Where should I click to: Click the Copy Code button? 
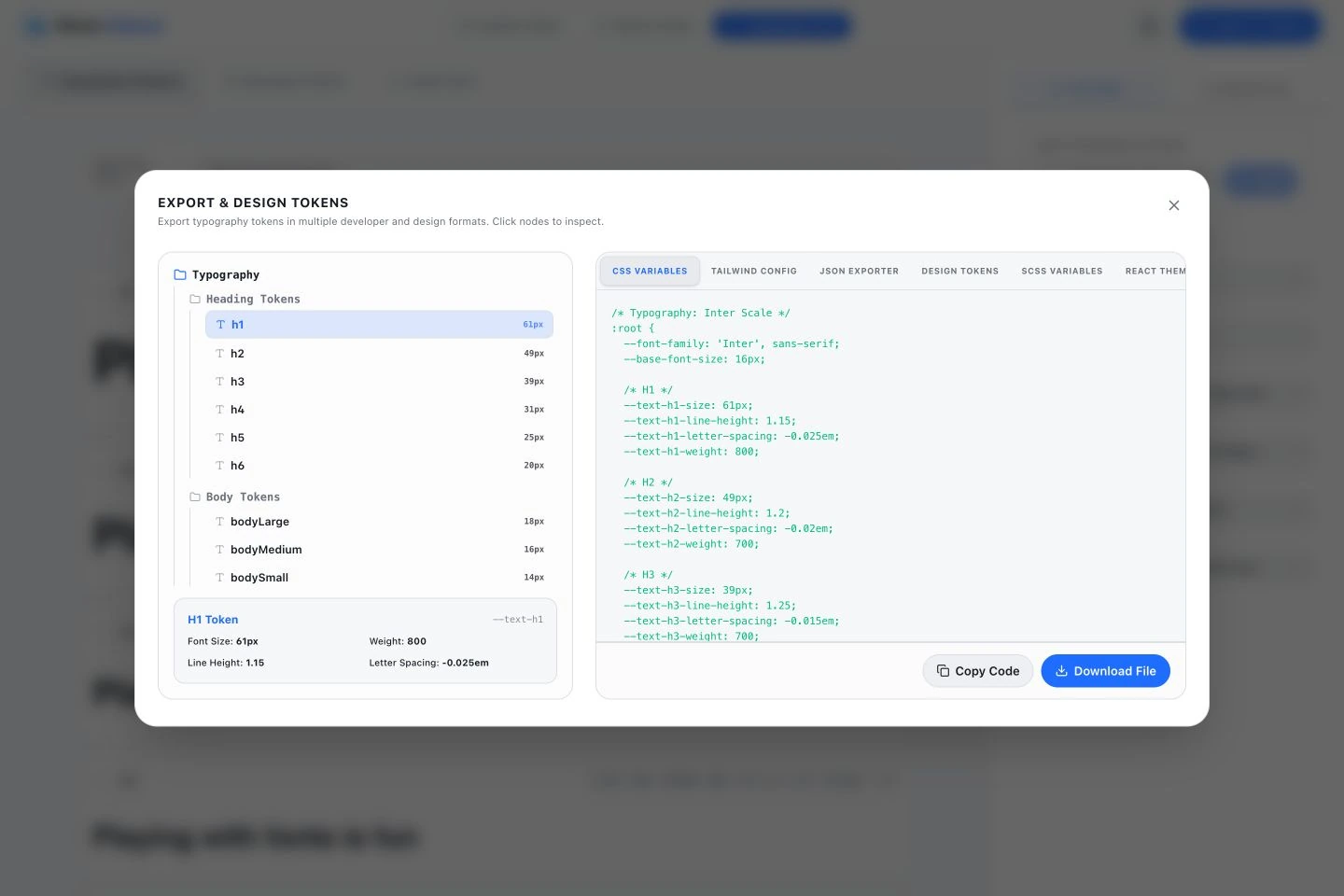tap(978, 671)
